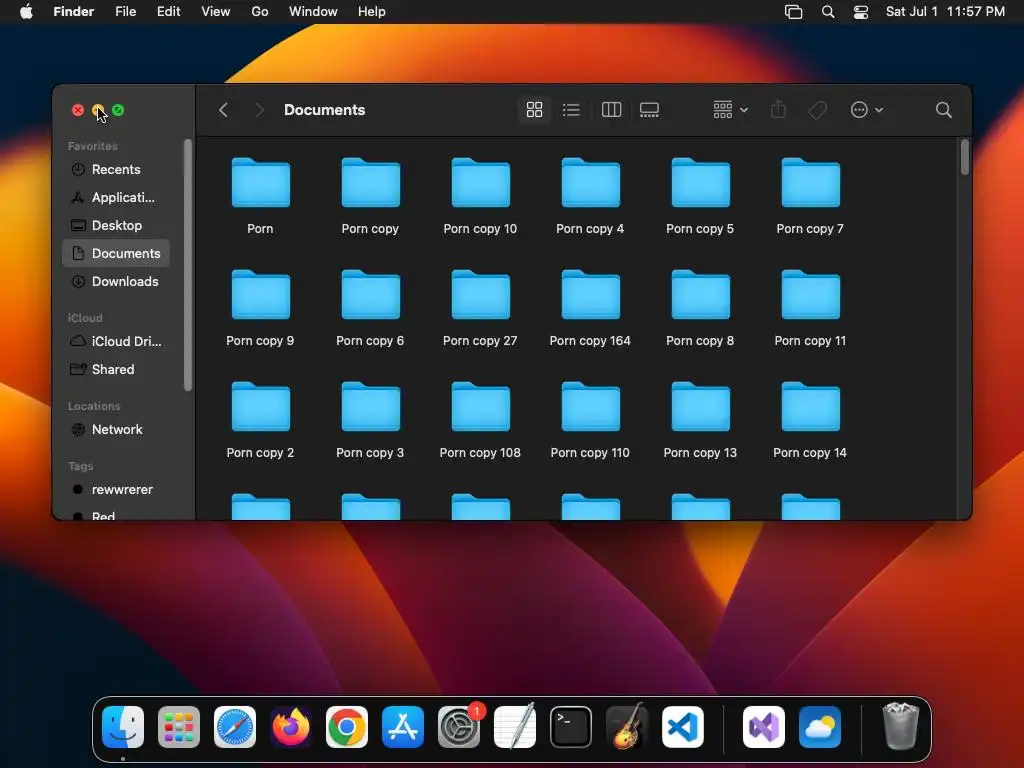
Task: Select Shared in the sidebar
Action: [x=116, y=370]
